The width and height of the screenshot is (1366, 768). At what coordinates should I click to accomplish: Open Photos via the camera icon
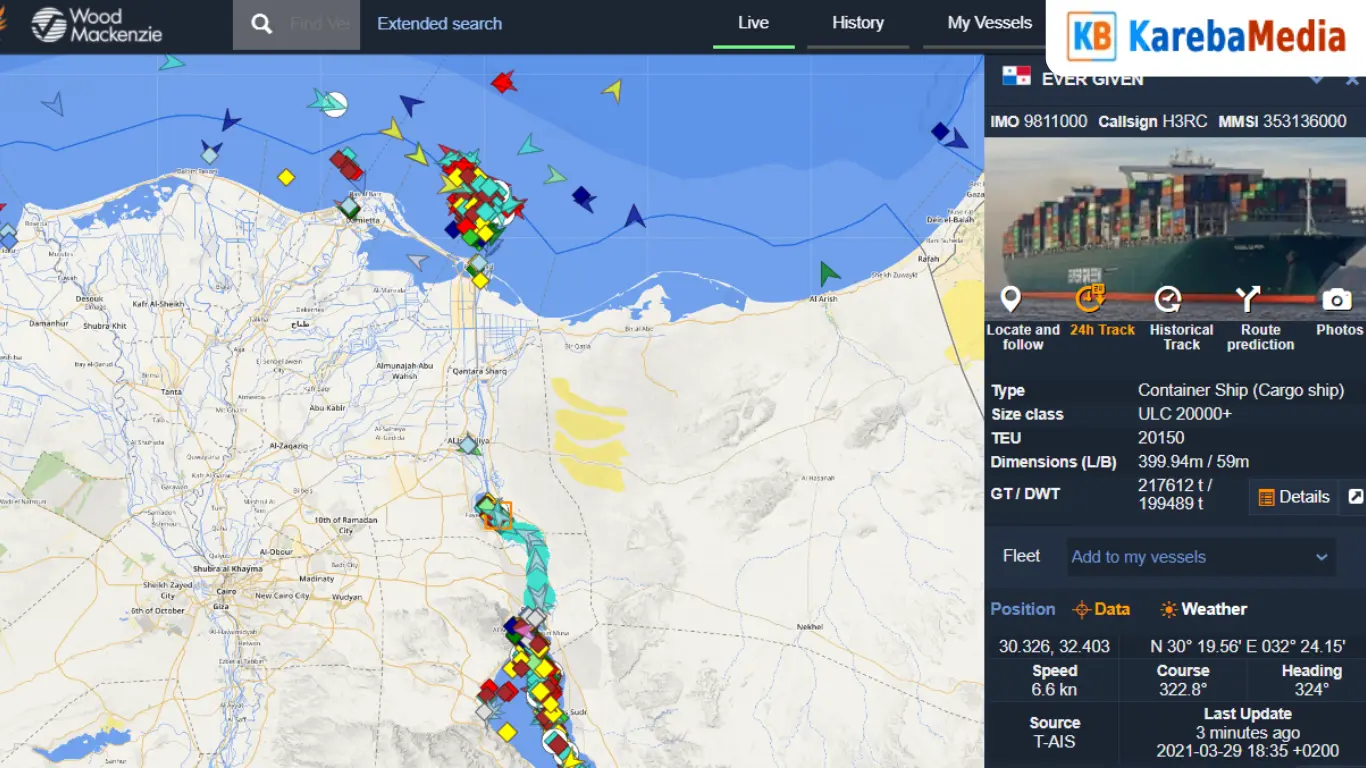[1337, 300]
